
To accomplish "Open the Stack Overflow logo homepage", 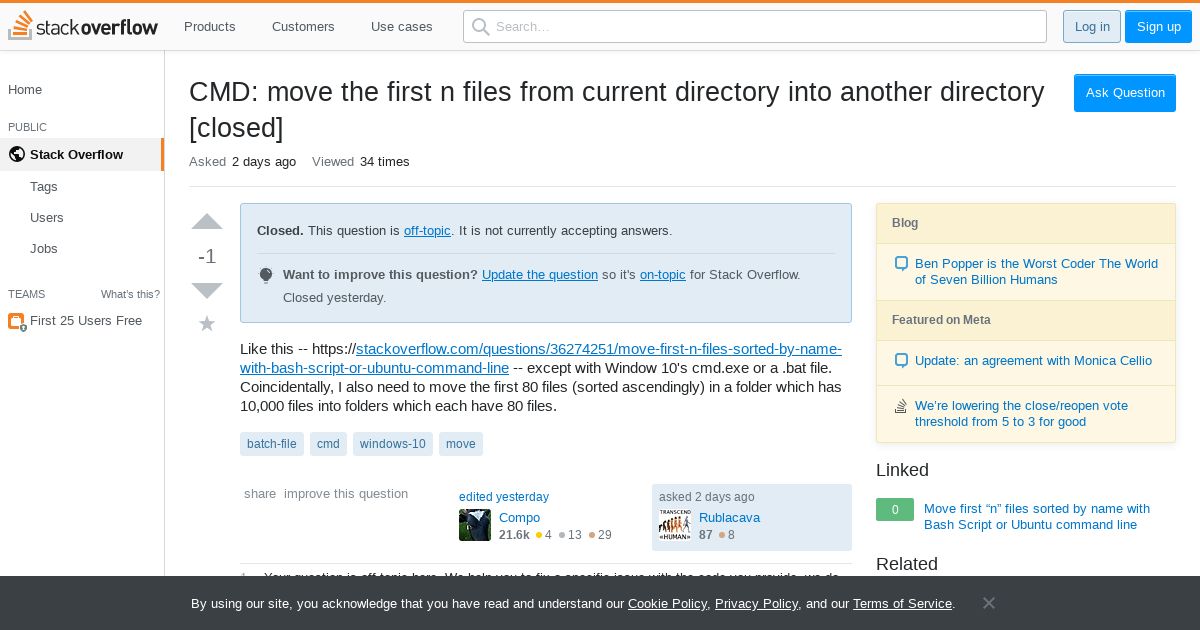I will tap(83, 26).
